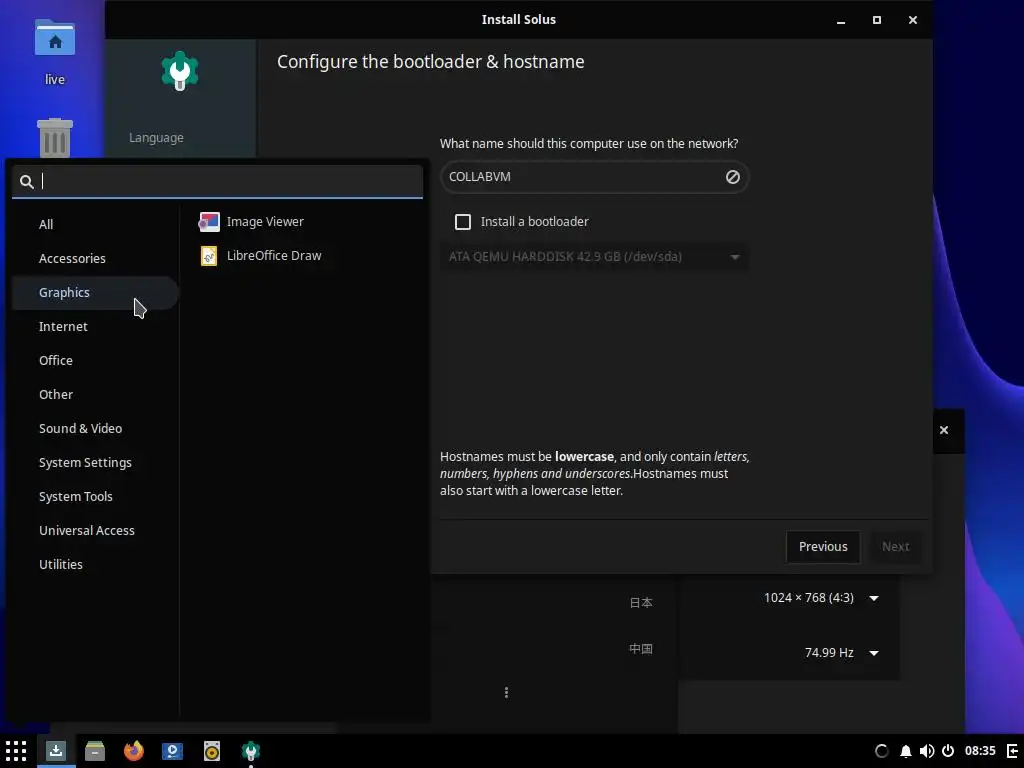Open the live home folder desktop icon
This screenshot has height=768, width=1024.
coord(55,52)
